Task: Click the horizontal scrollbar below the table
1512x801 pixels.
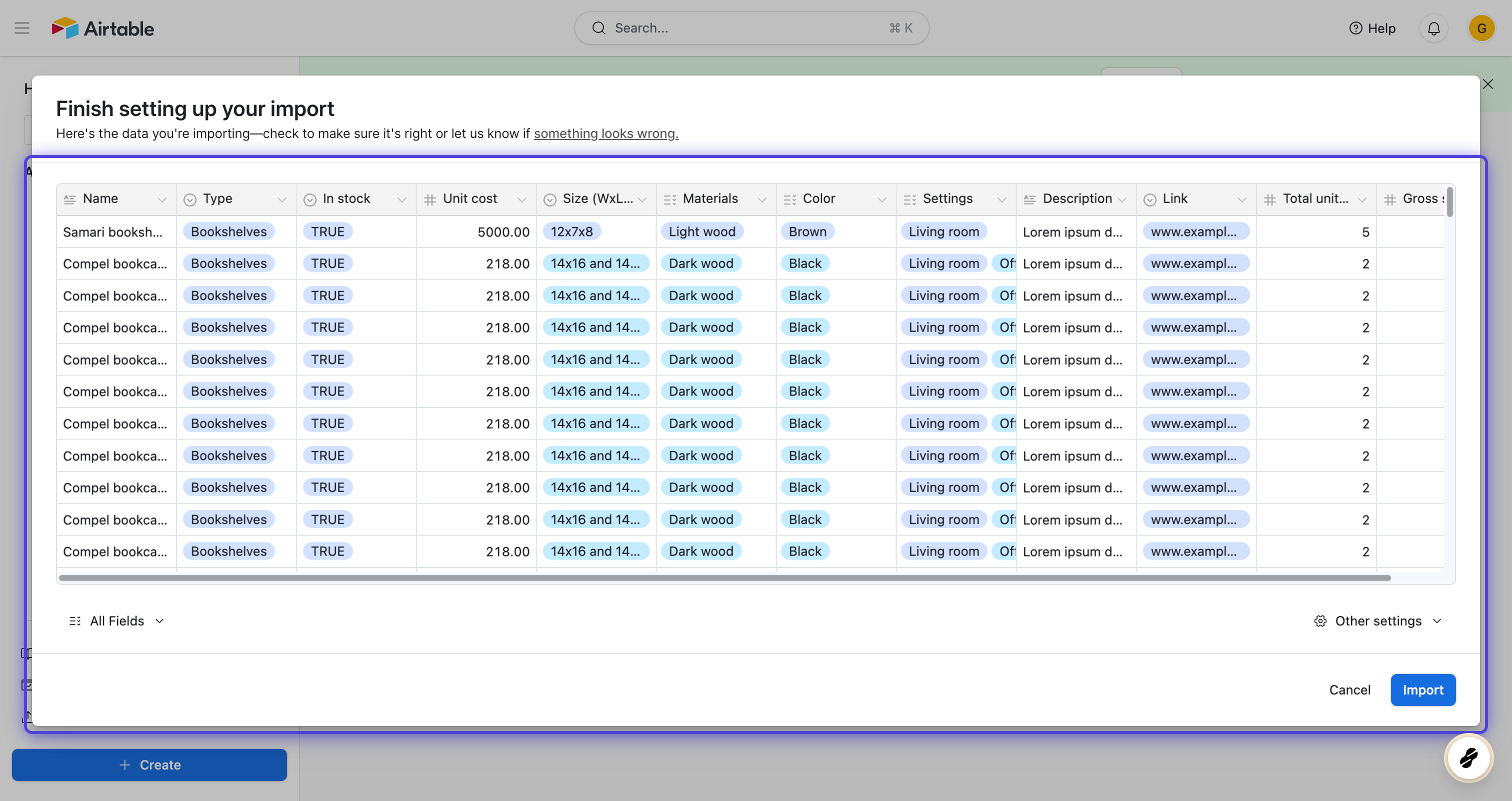Action: pos(724,578)
